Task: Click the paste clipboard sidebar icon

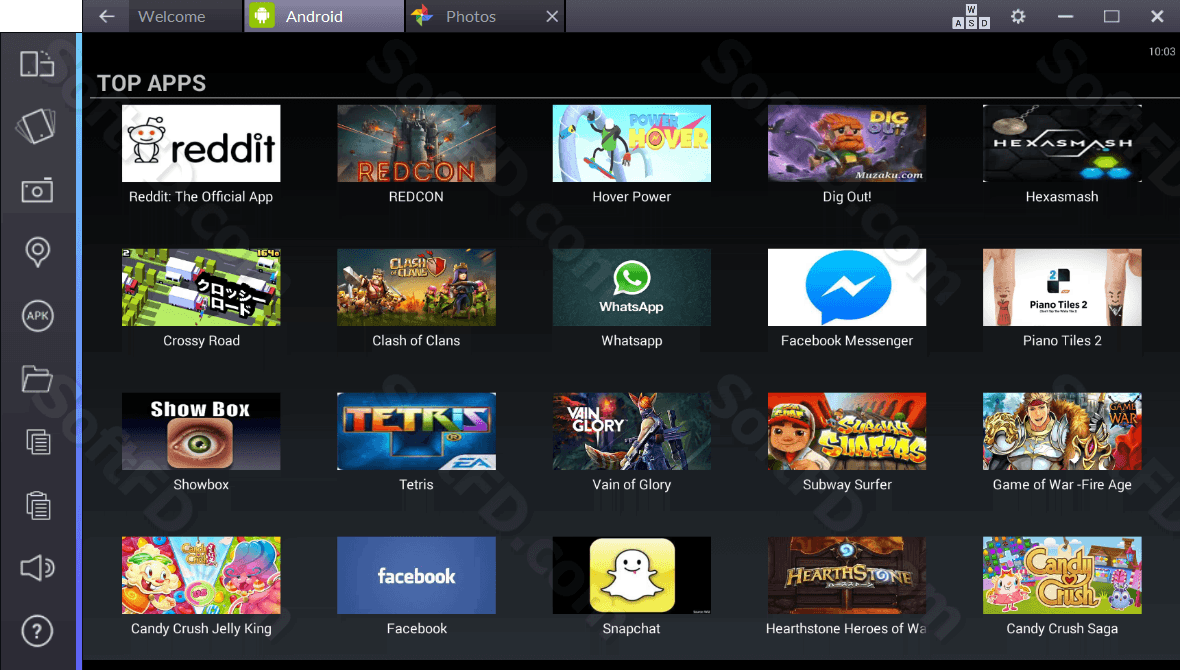Action: point(38,505)
